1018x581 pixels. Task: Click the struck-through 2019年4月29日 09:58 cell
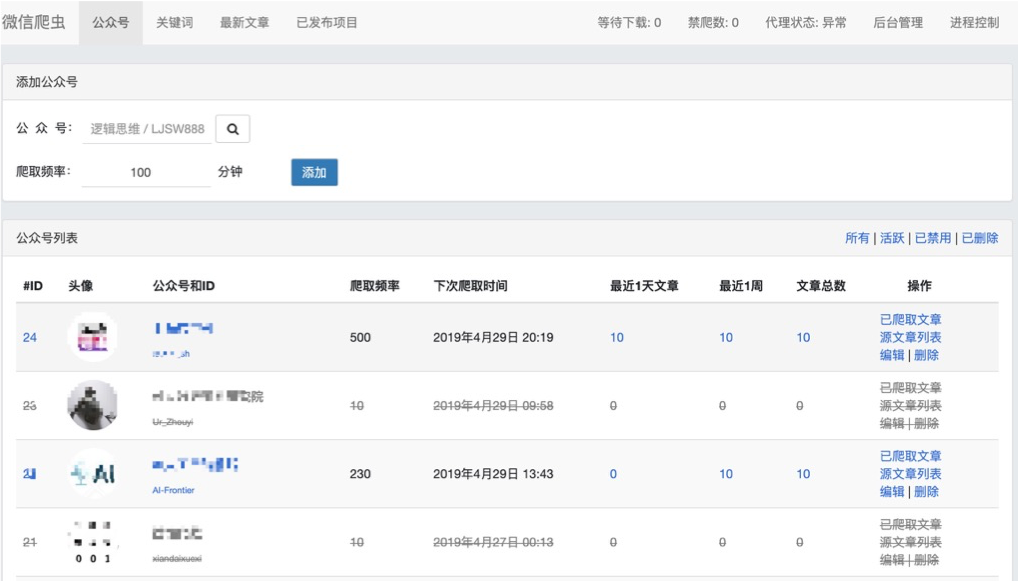(493, 406)
